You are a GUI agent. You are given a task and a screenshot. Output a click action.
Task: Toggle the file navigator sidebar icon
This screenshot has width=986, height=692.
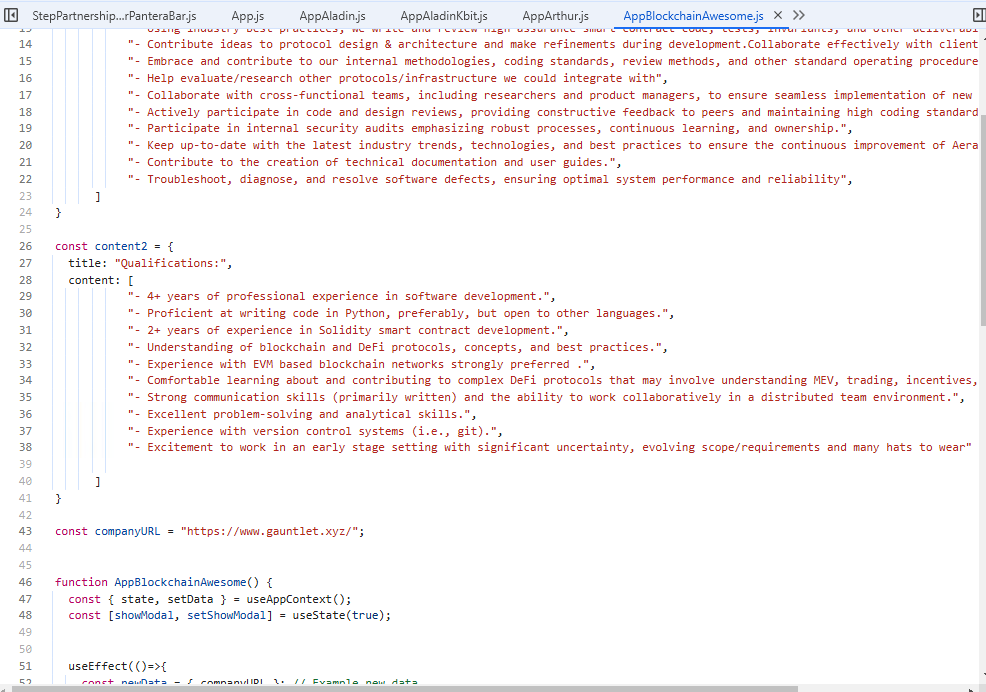(12, 16)
